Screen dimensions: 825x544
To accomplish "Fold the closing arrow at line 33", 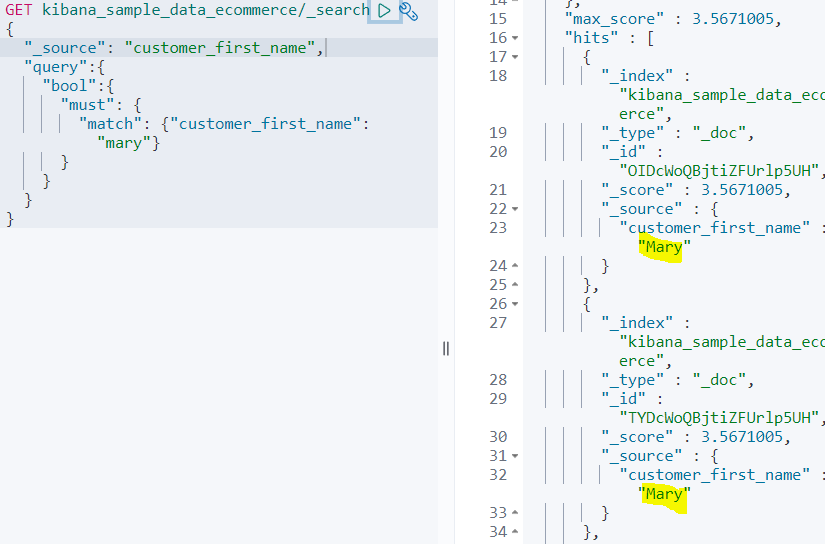I will click(515, 512).
